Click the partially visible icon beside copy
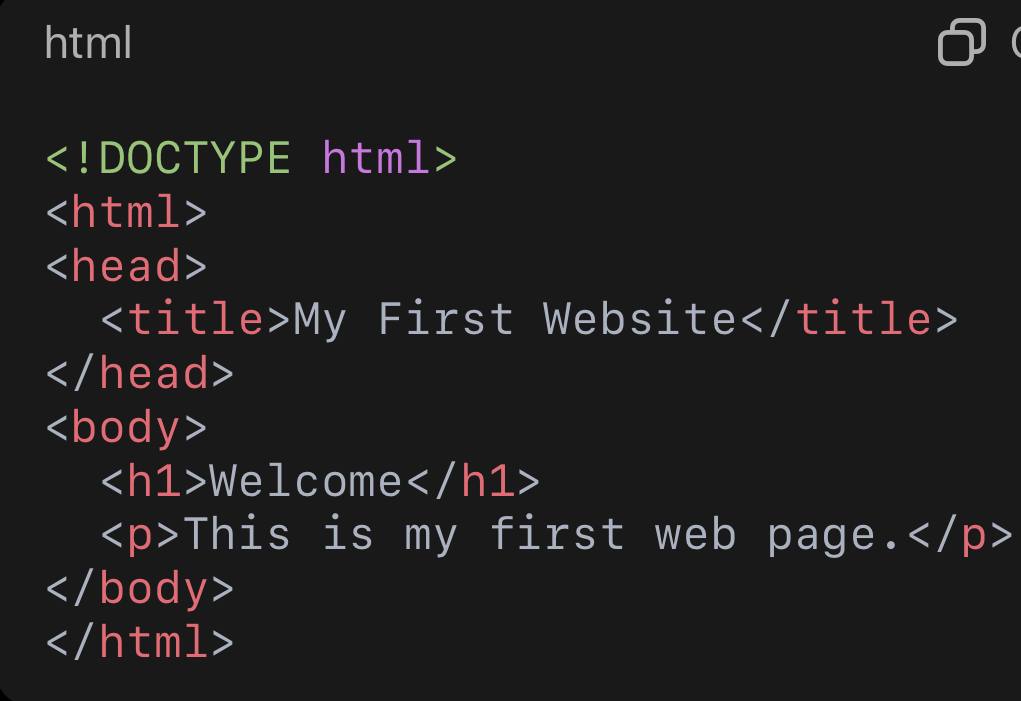 [1014, 43]
